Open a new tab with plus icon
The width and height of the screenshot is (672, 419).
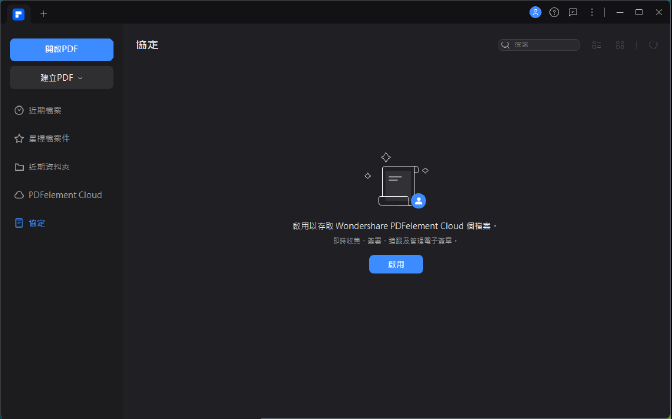[x=43, y=13]
